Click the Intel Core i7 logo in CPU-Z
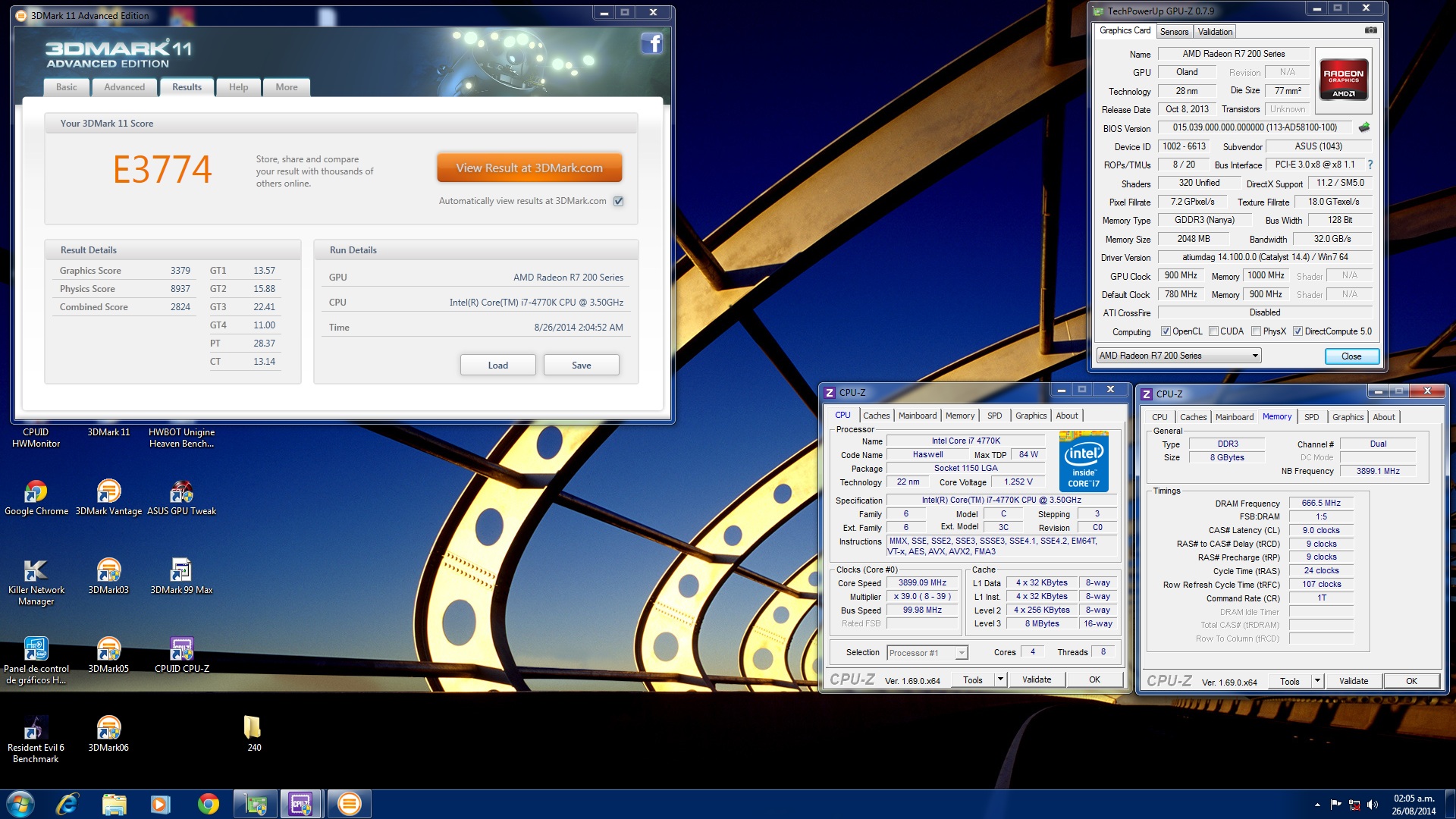This screenshot has width=1456, height=819. tap(1084, 461)
